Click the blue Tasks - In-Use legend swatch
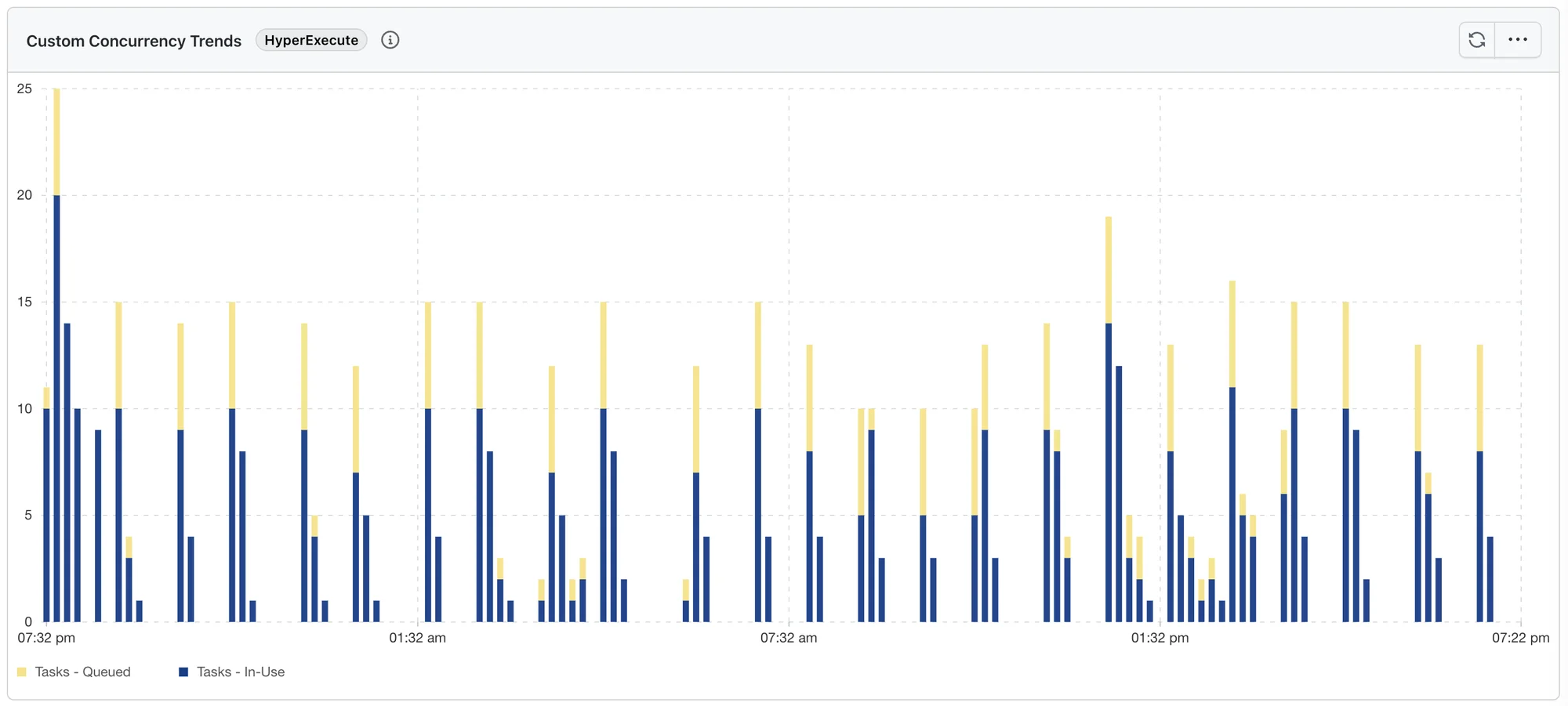 click(183, 672)
